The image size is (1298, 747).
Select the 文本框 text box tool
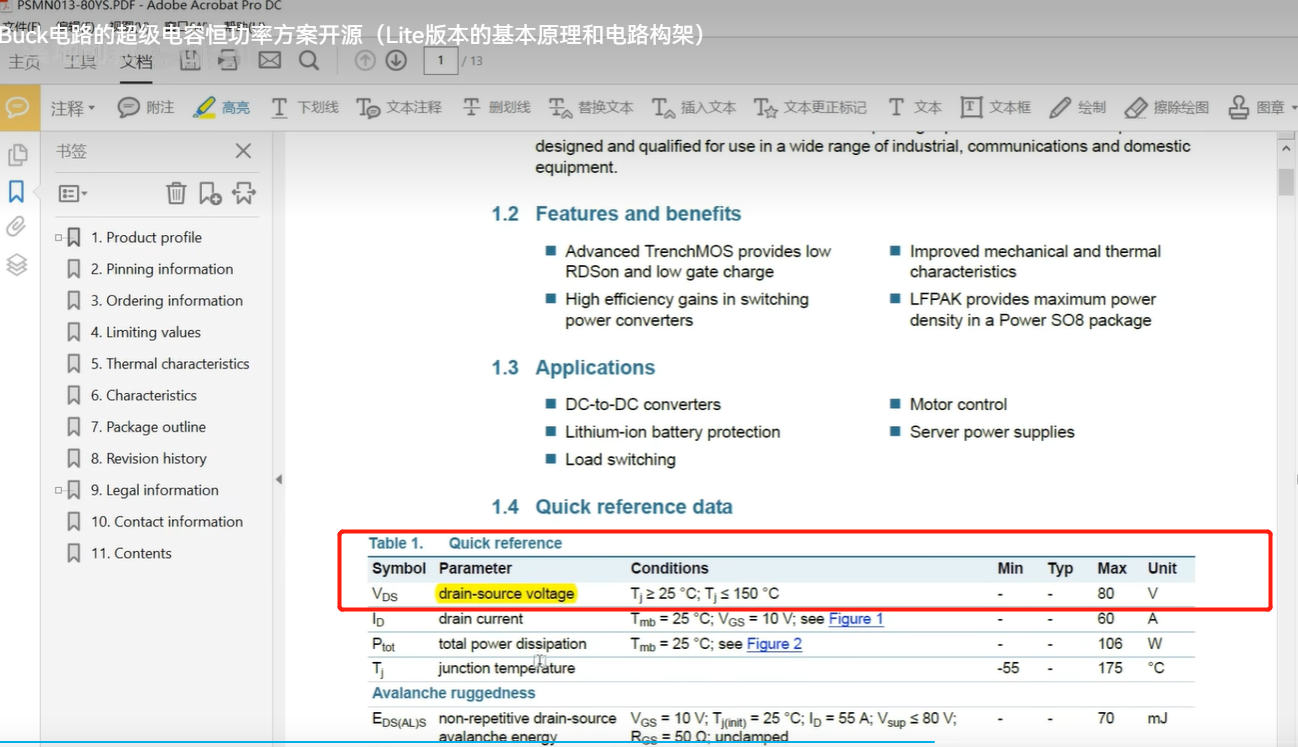[x=995, y=107]
